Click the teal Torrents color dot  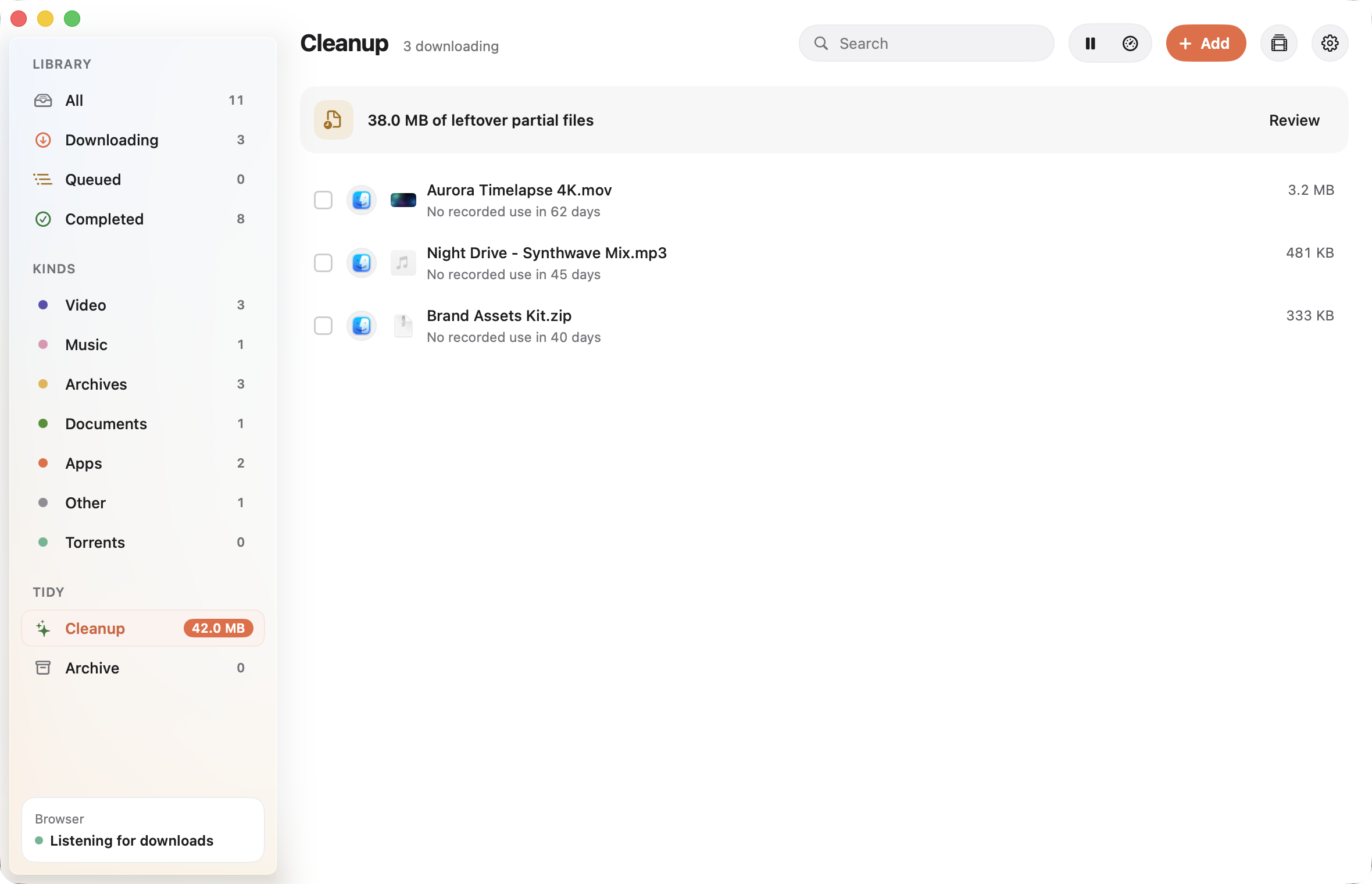tap(43, 543)
